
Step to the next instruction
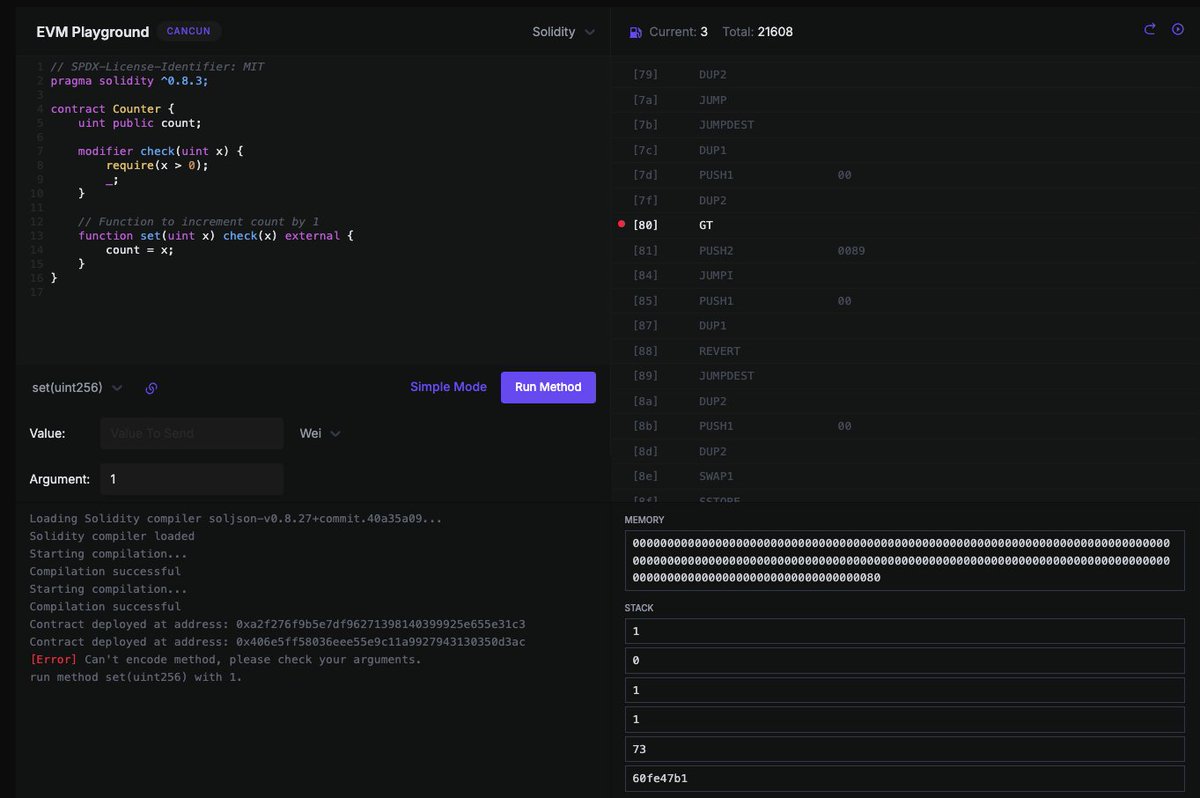pos(1150,30)
